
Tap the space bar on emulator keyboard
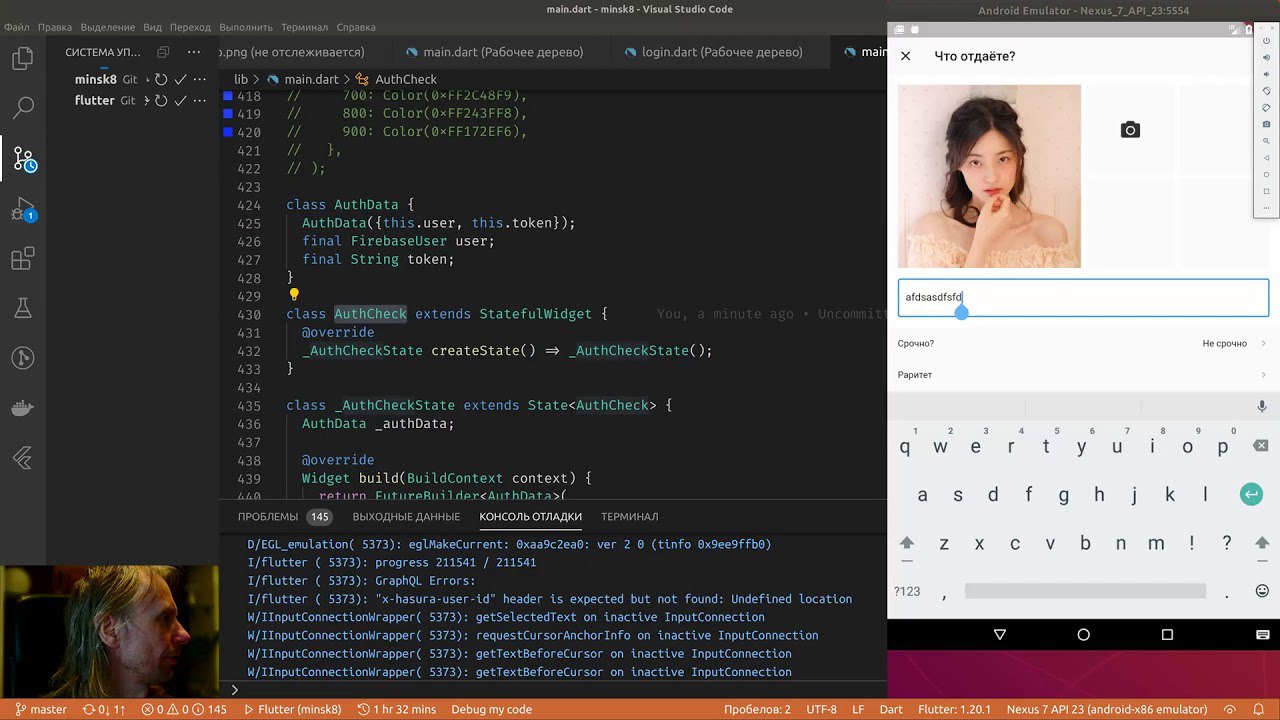[x=1083, y=592]
